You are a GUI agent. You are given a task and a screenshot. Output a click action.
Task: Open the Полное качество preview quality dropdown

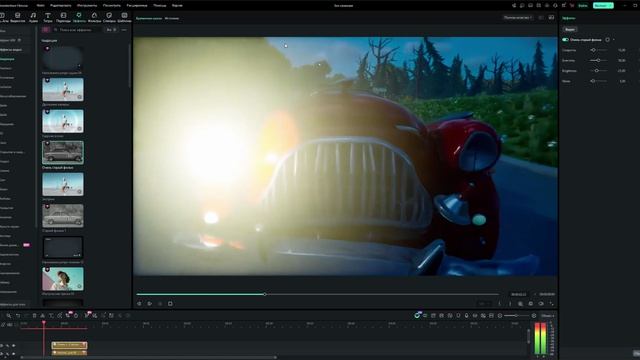click(x=518, y=18)
